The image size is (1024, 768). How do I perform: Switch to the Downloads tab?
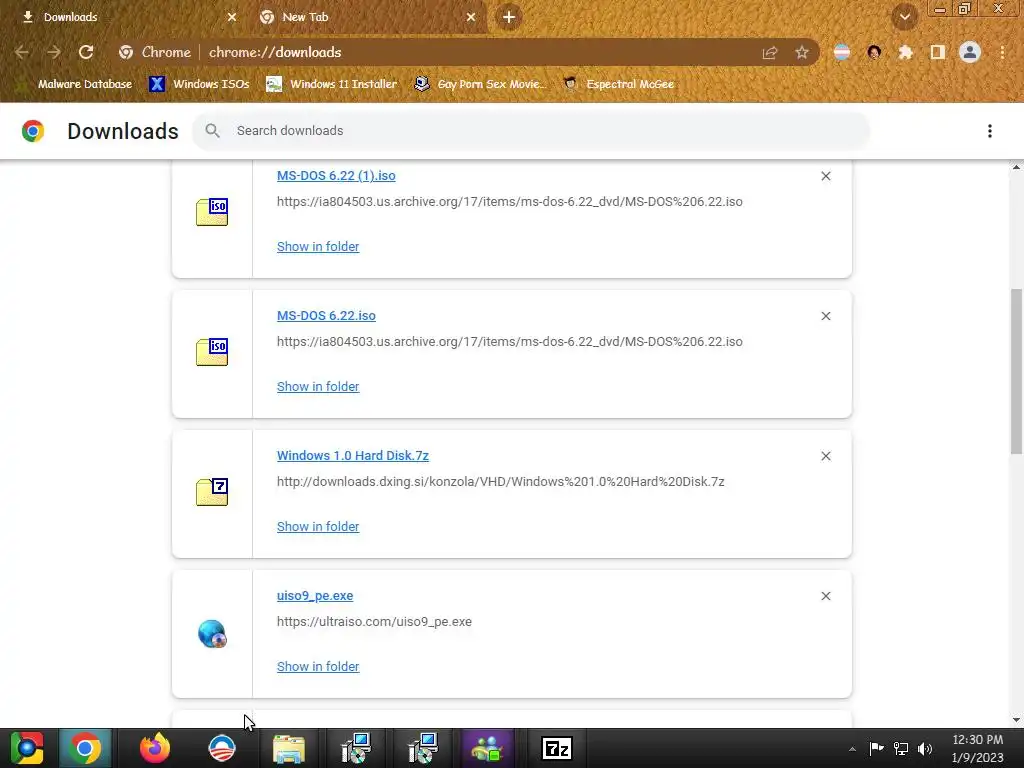point(126,18)
